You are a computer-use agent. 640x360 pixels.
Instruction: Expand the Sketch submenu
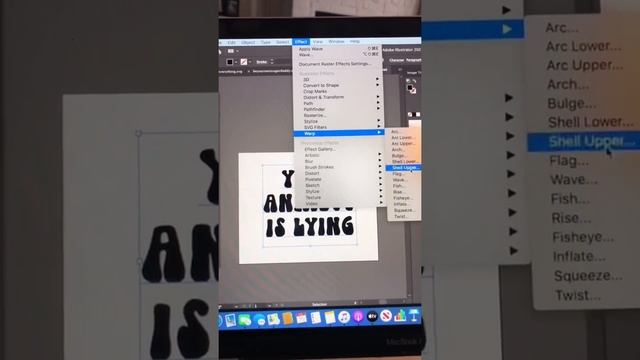tap(380, 184)
